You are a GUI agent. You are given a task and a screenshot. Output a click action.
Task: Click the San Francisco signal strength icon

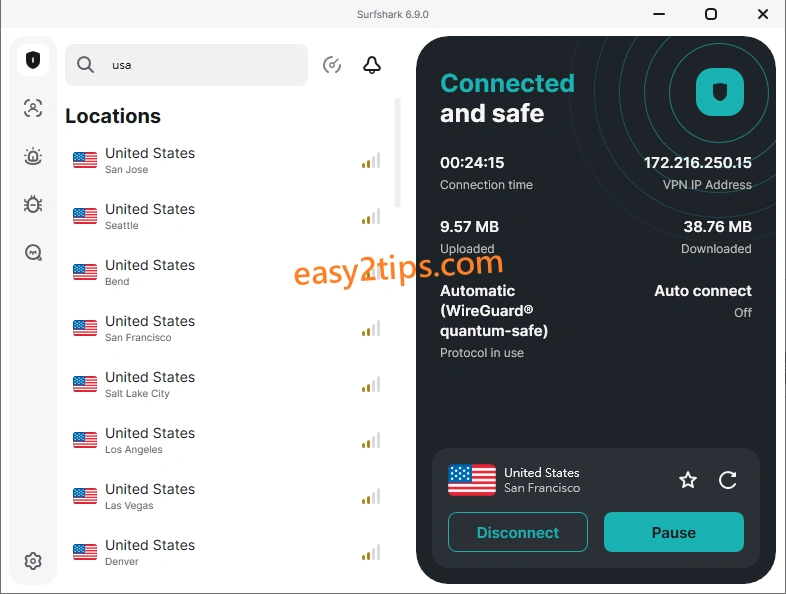tap(371, 328)
